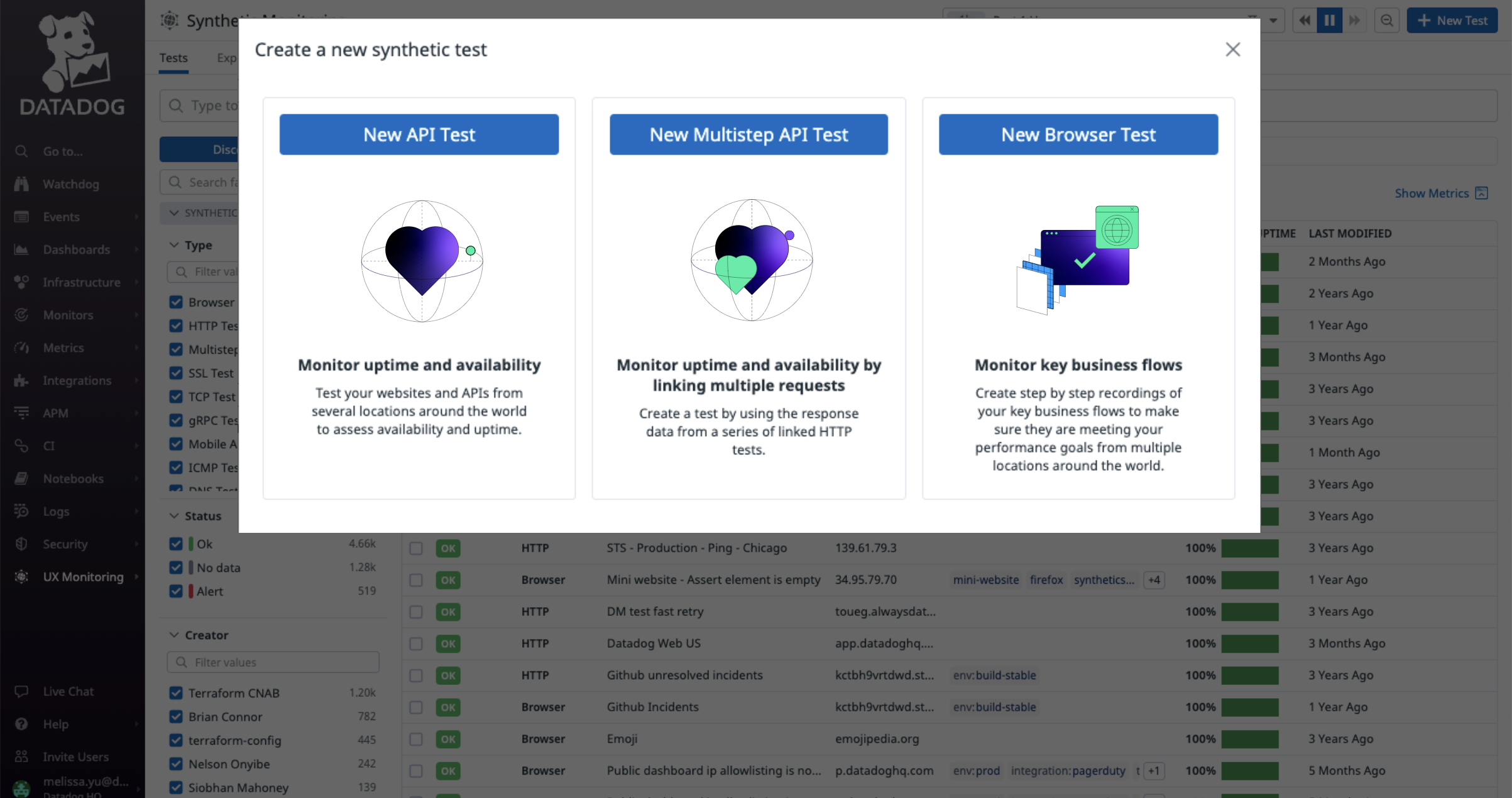The image size is (1512, 798).
Task: Click the New API Test button
Action: 419,134
